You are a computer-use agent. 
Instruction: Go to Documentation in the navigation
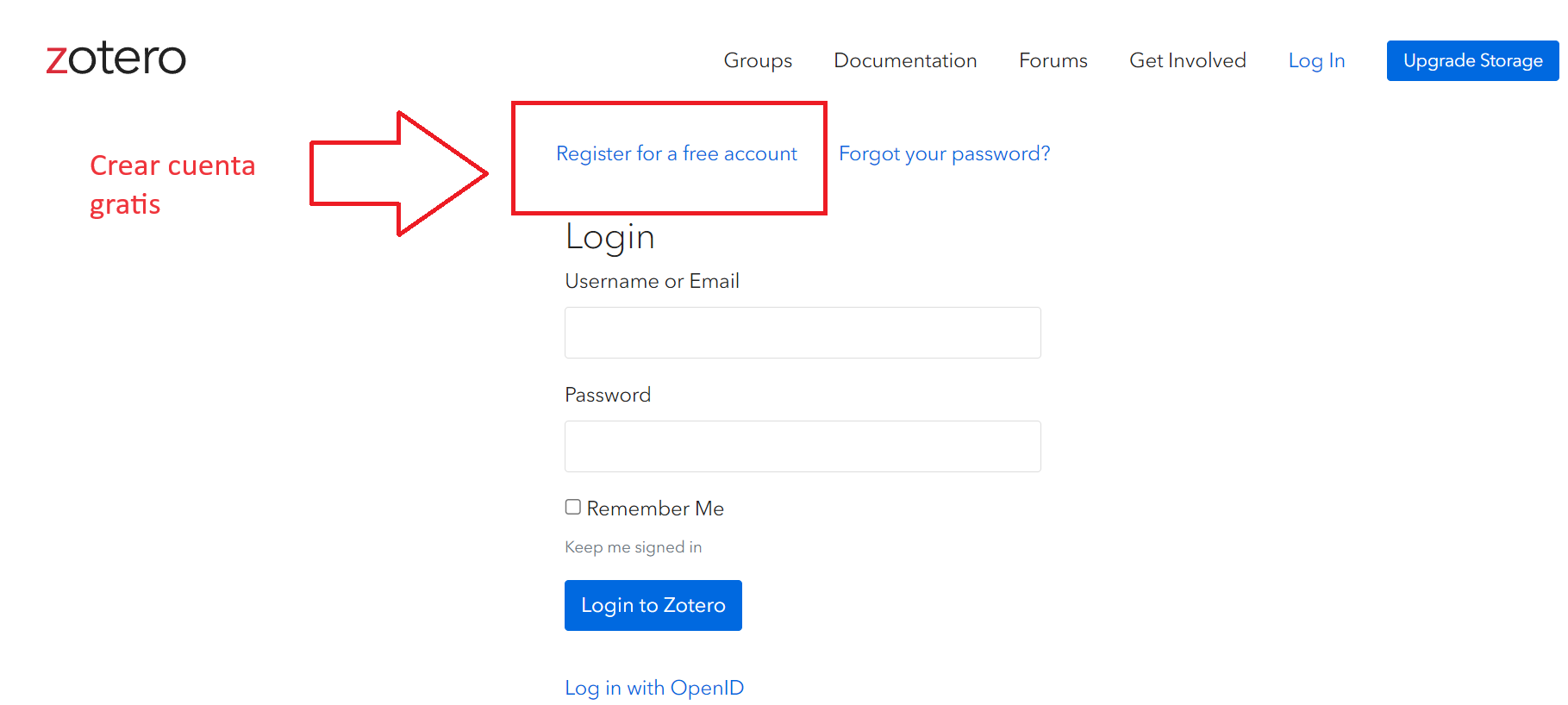[905, 60]
